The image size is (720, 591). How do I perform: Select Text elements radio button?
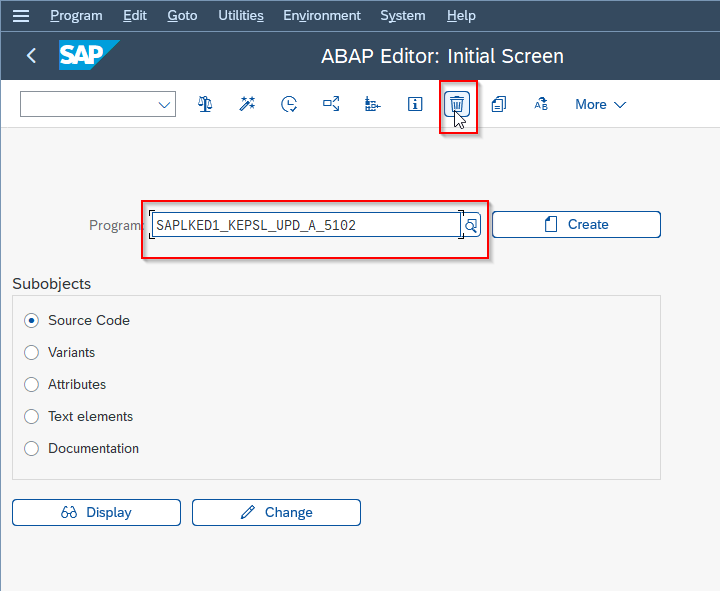pos(31,417)
